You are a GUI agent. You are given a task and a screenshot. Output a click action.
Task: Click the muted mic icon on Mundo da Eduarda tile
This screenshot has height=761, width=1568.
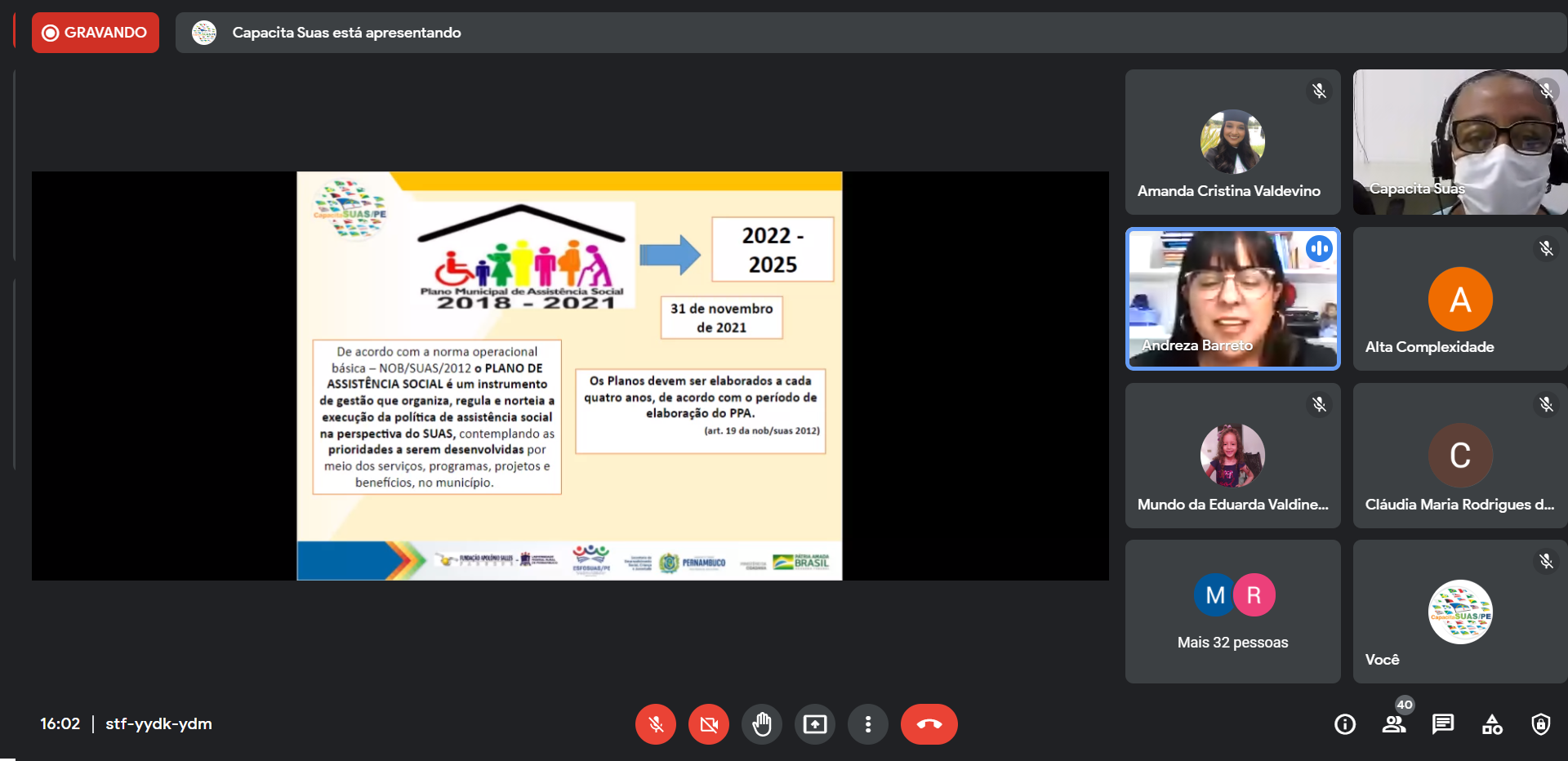1319,405
